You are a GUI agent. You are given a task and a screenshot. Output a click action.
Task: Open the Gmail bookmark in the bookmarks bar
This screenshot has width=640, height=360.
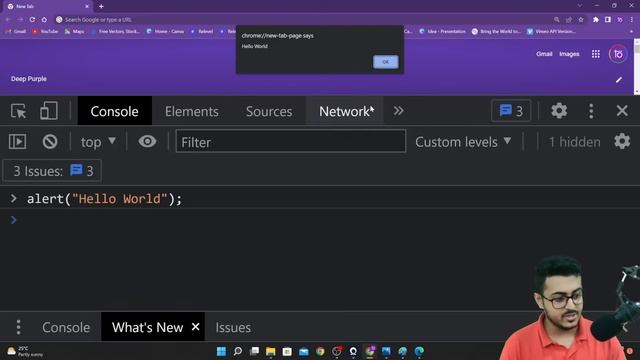[x=16, y=31]
